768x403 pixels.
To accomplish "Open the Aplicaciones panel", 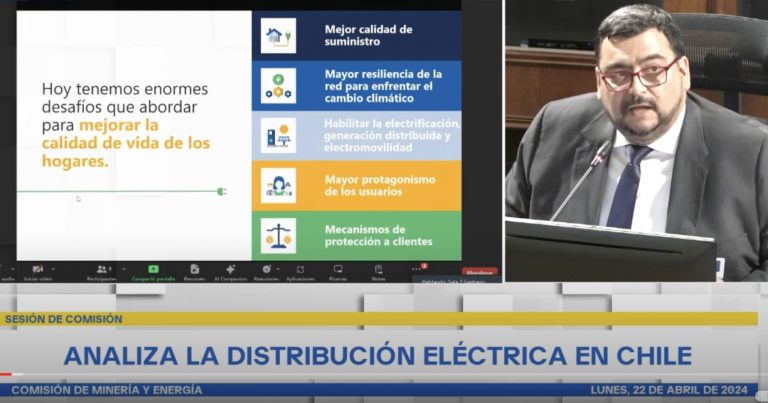I will (300, 269).
